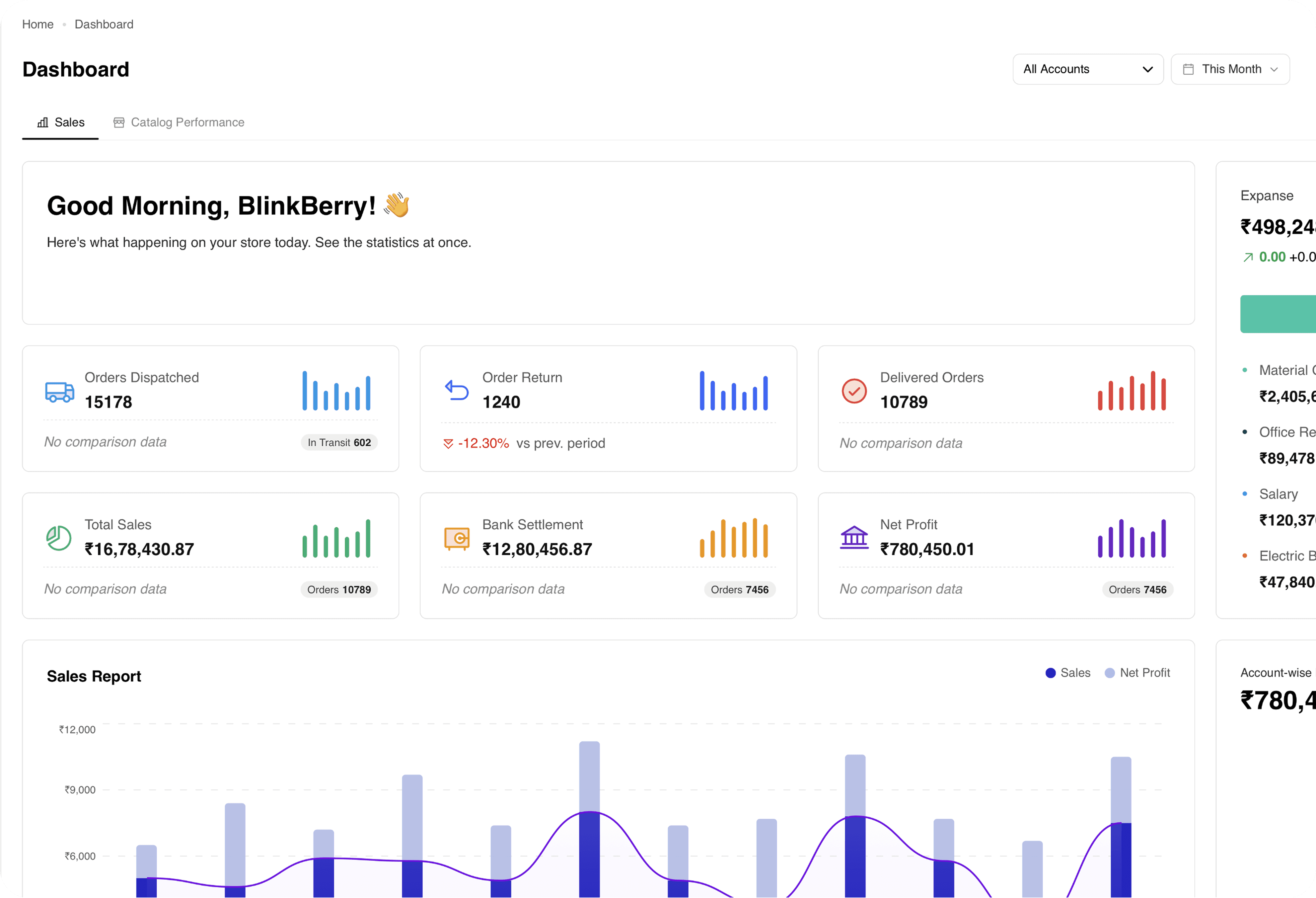Click the Orders 7456 badge under Bank Settlement
1316x898 pixels.
click(740, 589)
